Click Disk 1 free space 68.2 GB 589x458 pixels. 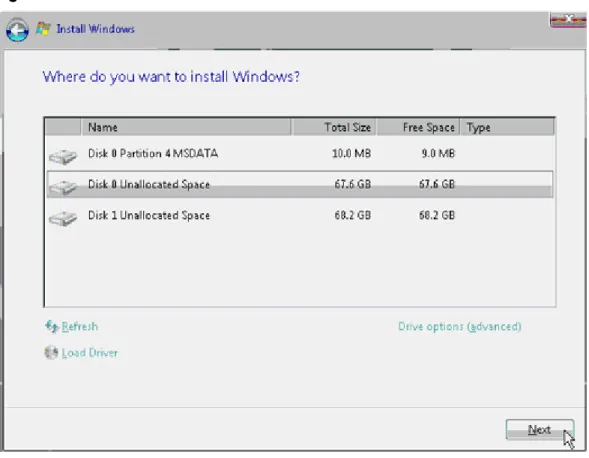(x=437, y=215)
